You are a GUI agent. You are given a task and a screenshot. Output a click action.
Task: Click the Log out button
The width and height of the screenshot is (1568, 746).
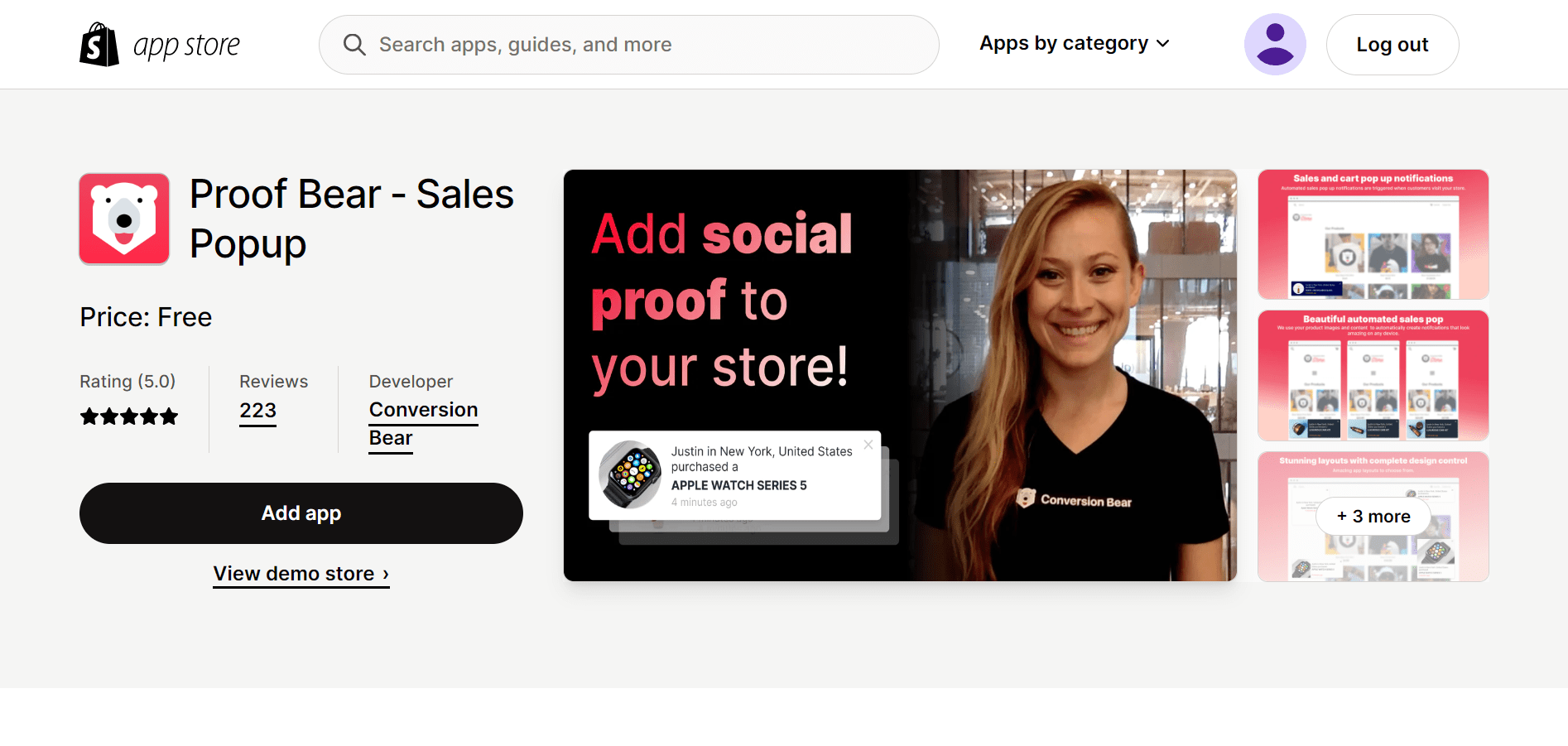coord(1392,45)
